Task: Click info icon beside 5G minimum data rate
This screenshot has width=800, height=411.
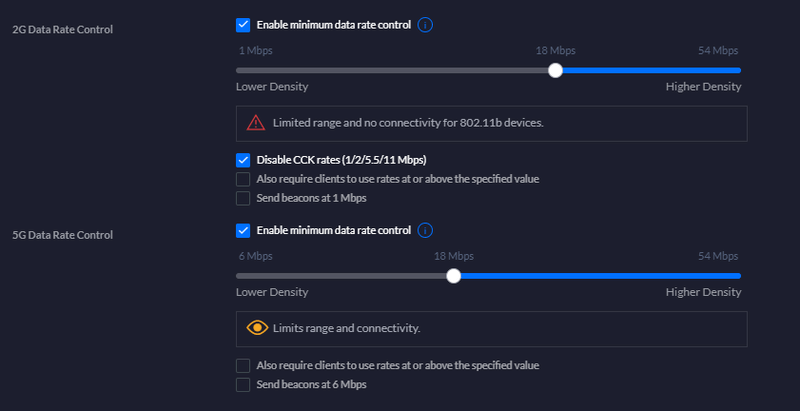Action: pos(425,230)
